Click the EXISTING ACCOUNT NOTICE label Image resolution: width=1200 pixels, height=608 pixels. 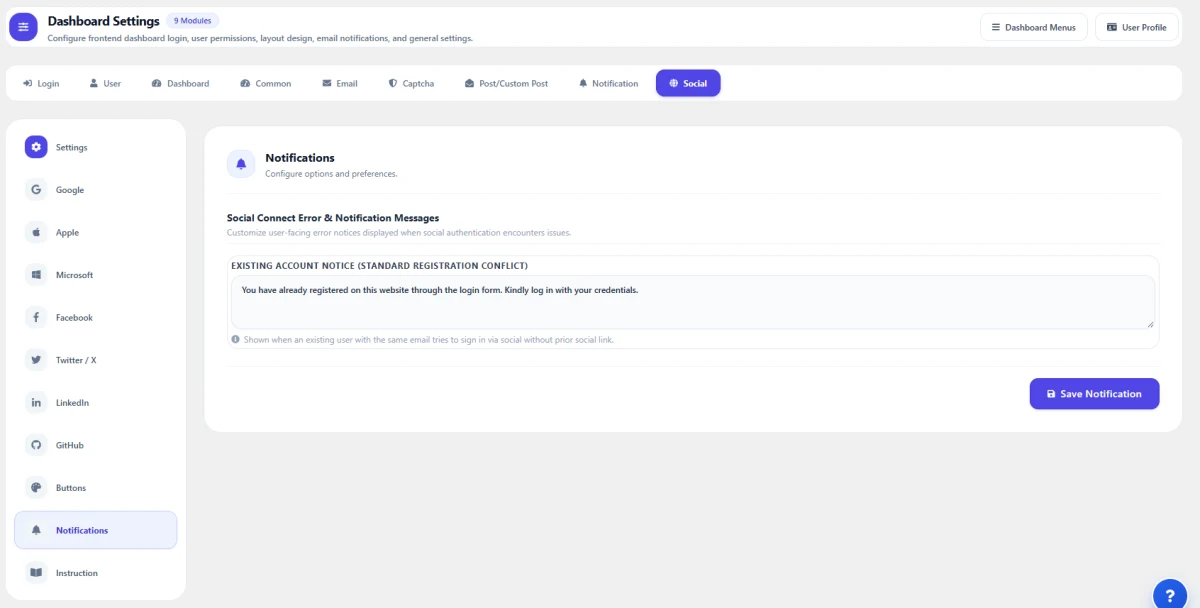click(x=380, y=266)
